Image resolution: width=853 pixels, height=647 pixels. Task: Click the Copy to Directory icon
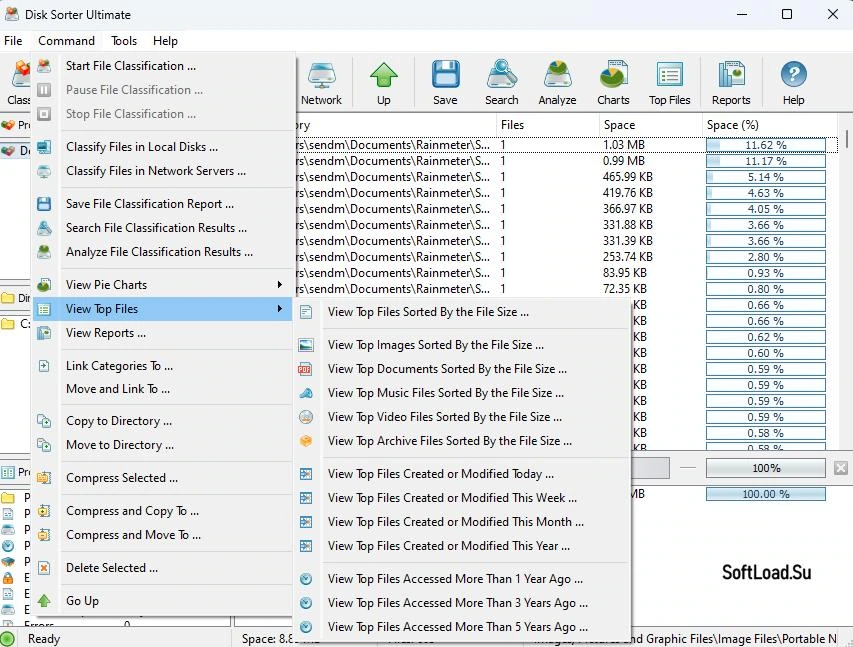click(44, 421)
